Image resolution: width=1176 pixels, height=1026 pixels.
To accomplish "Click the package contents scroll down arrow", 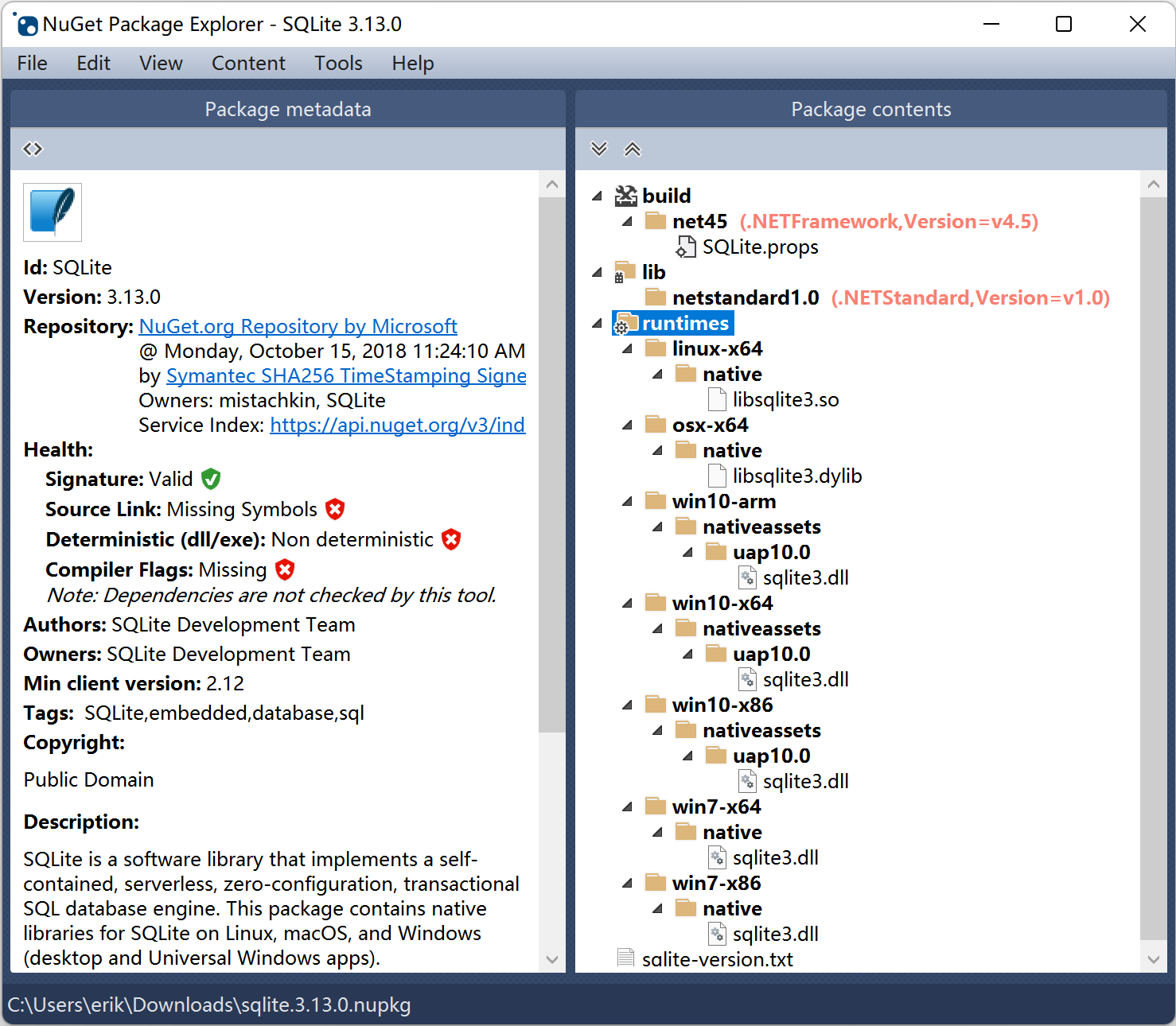I will [x=1154, y=959].
